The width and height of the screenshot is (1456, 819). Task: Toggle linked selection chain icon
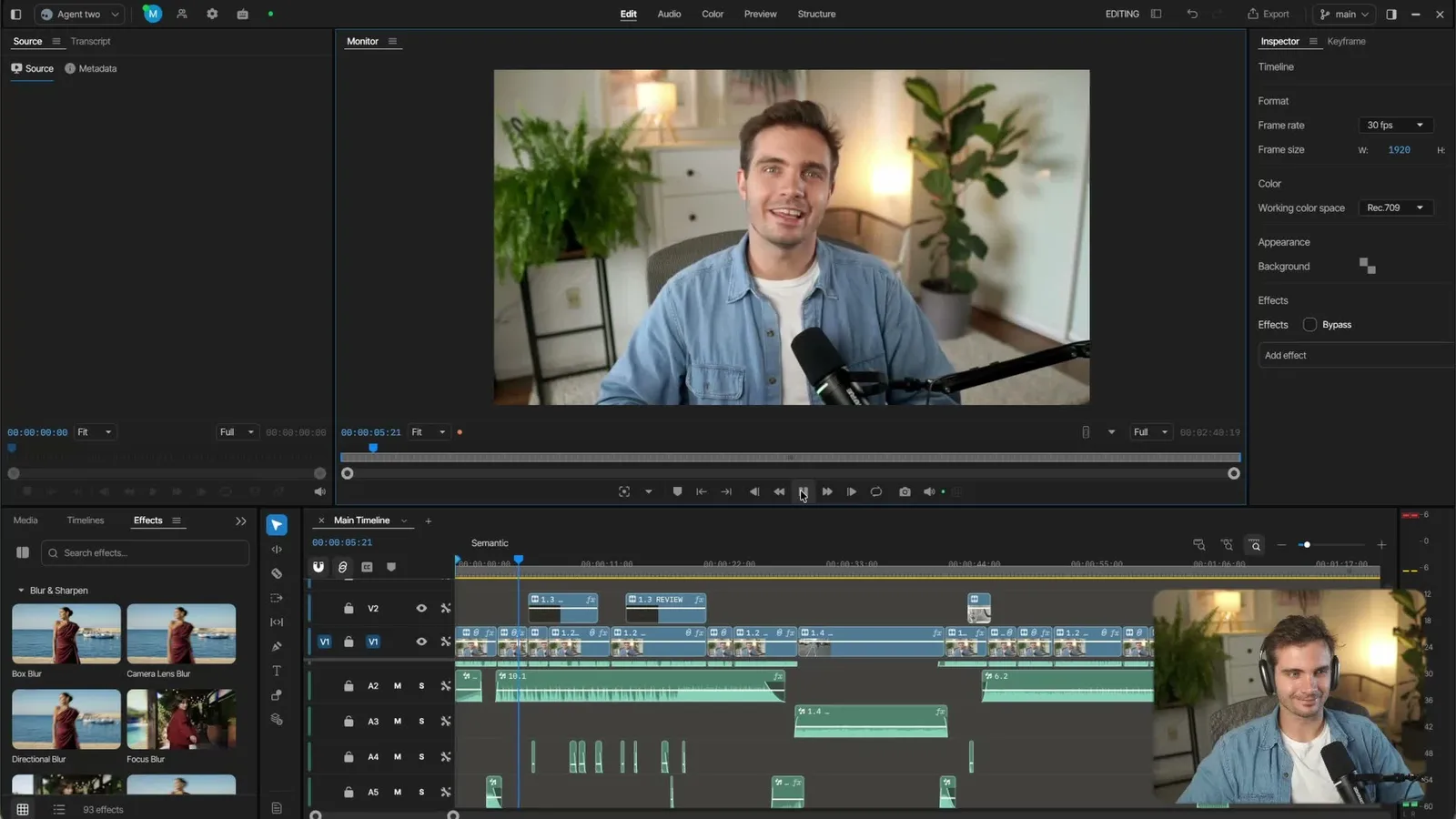(x=343, y=566)
